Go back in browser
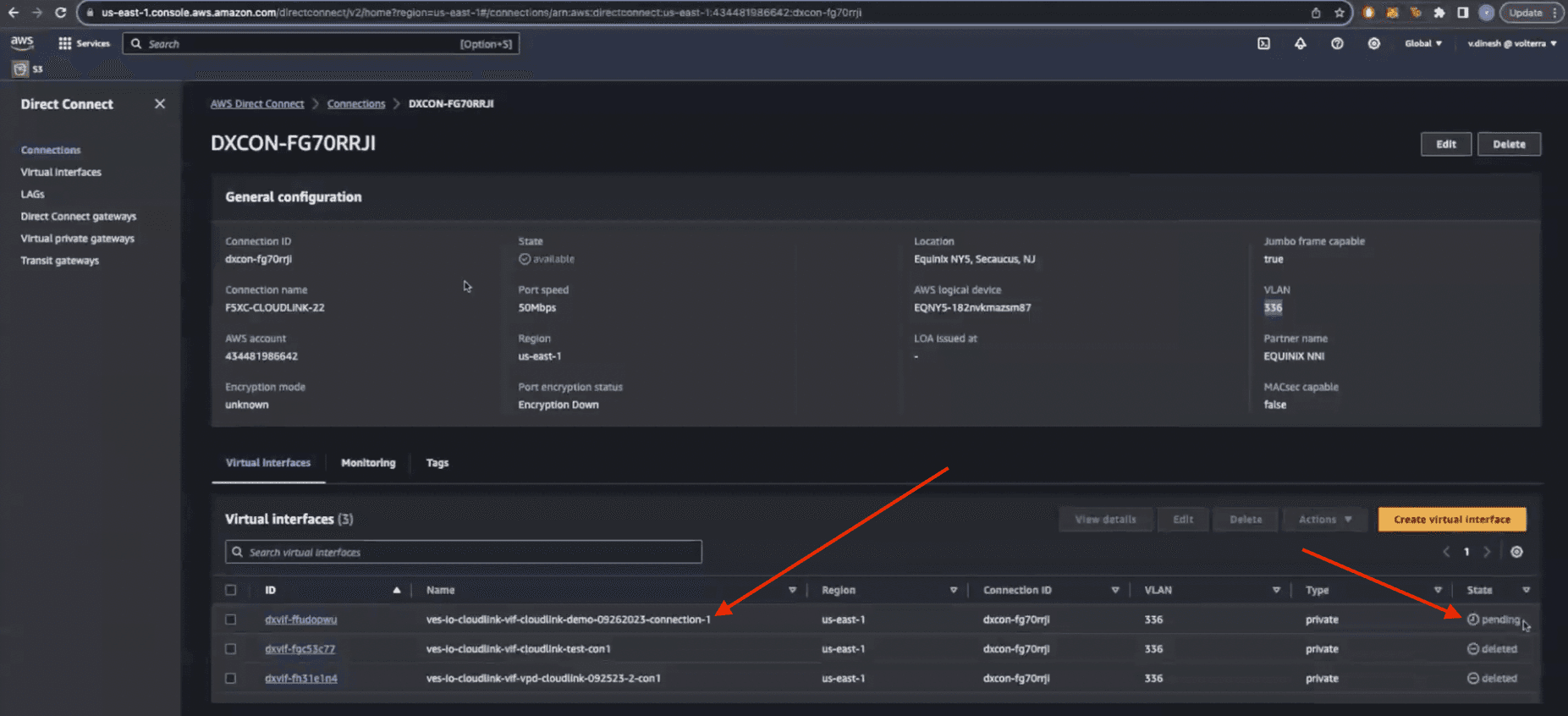Viewport: 1568px width, 716px height. 13,13
